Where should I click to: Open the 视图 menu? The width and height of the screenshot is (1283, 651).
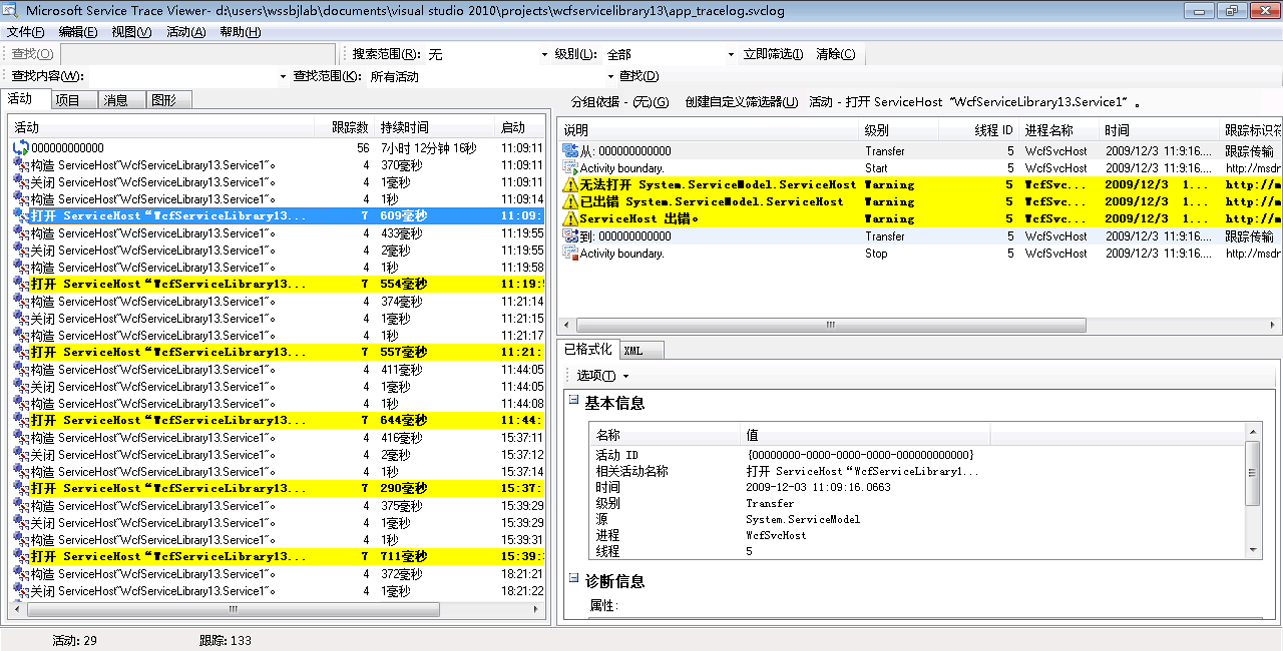(x=131, y=32)
